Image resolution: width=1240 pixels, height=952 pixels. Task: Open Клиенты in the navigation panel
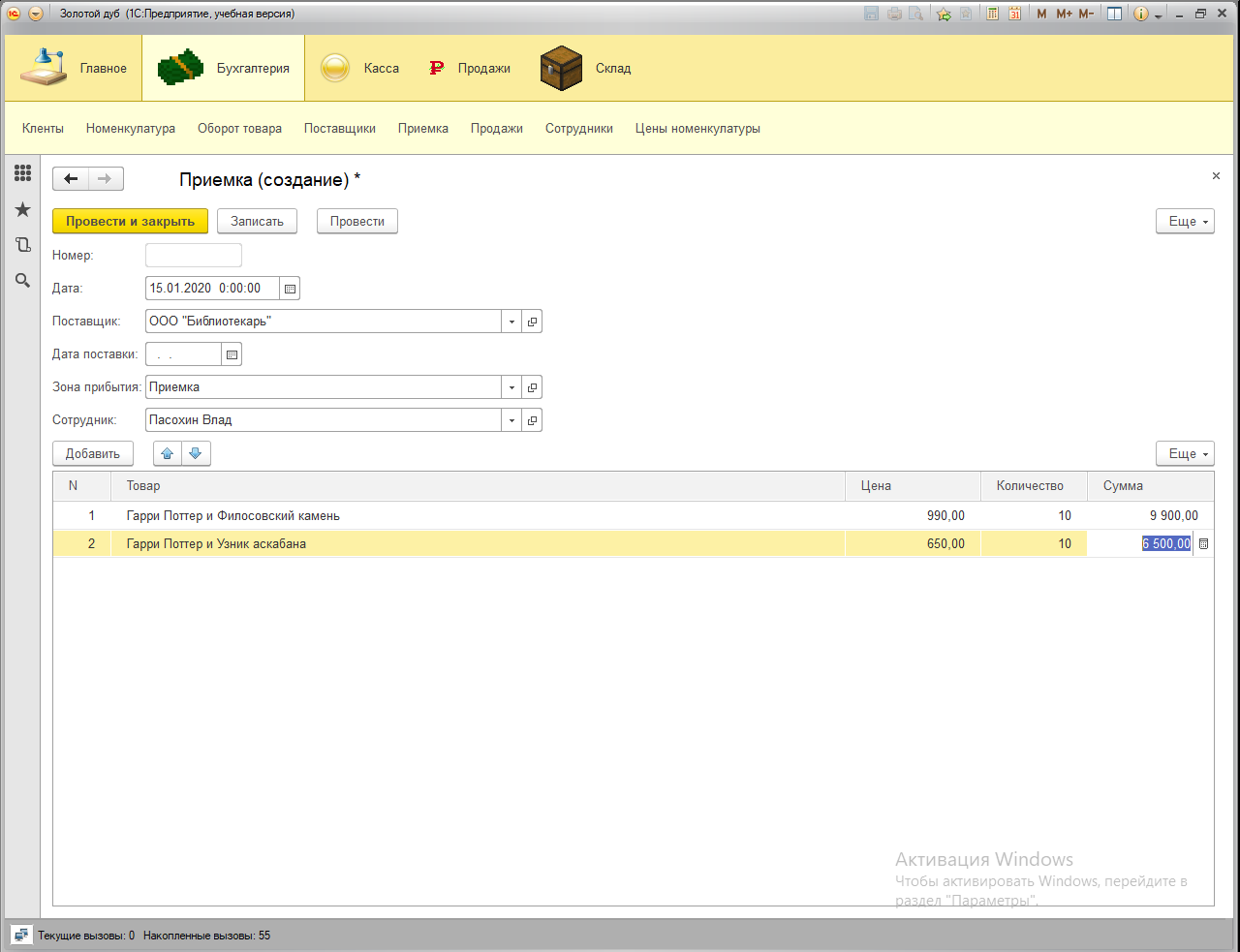[43, 128]
